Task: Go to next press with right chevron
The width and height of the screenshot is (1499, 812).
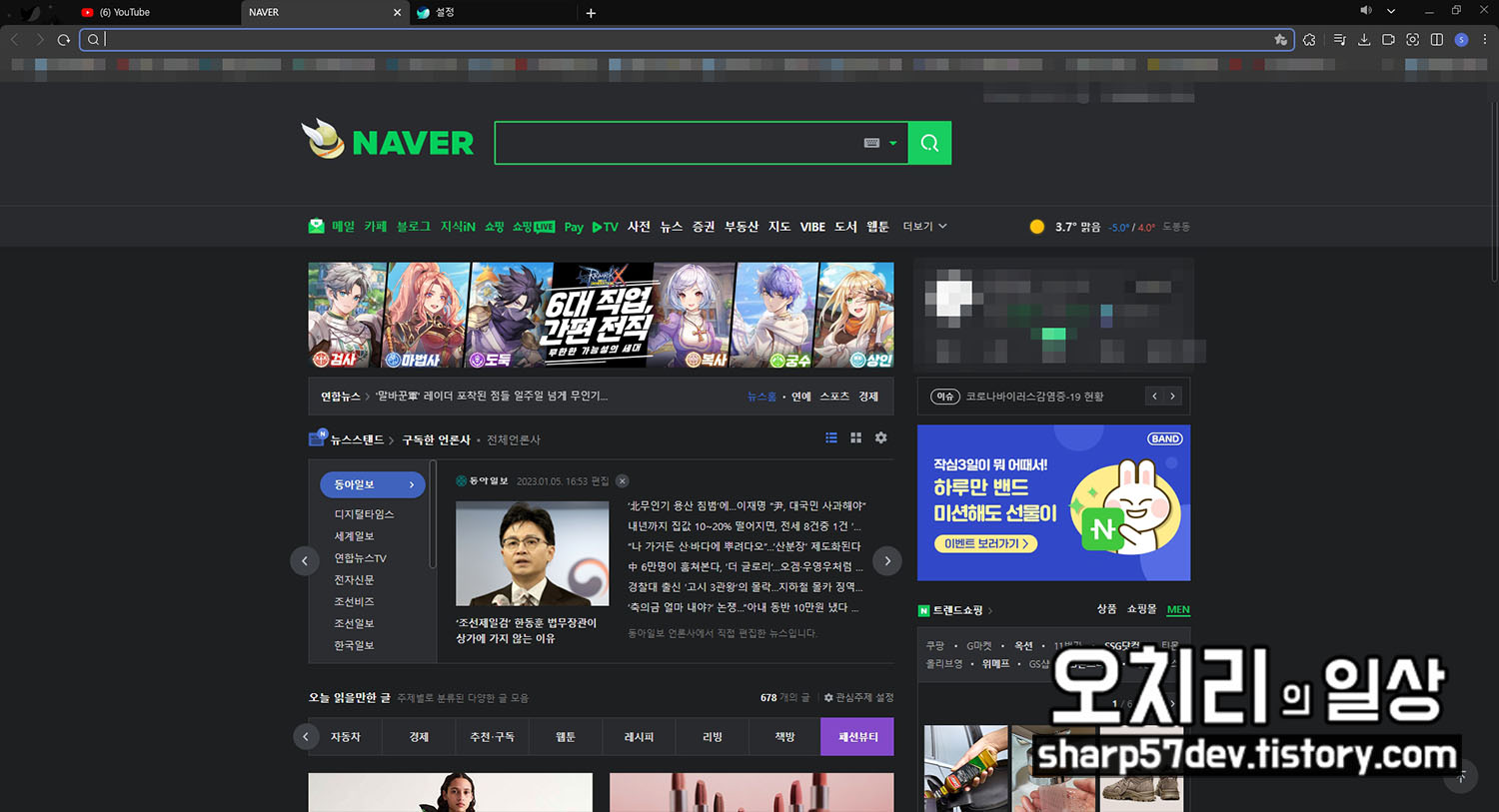Action: (887, 561)
